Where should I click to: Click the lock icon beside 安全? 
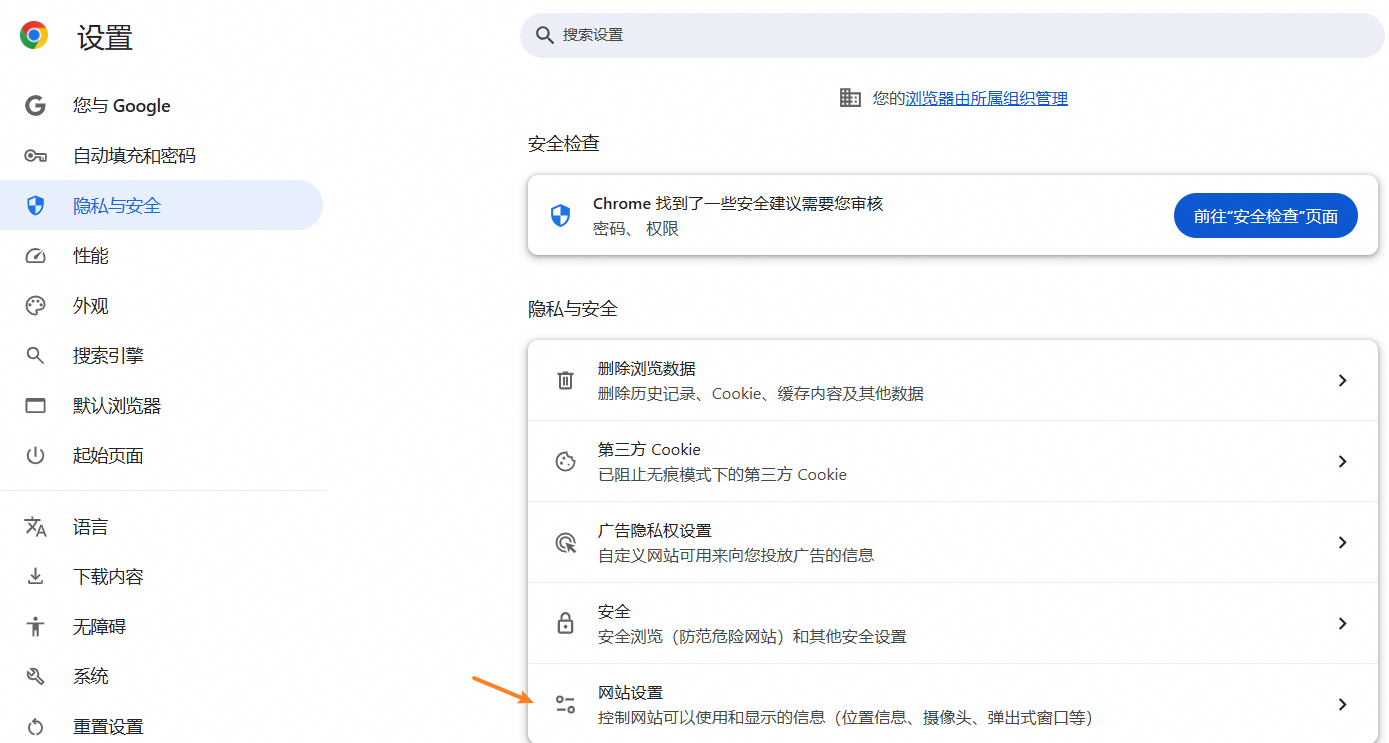coord(565,623)
